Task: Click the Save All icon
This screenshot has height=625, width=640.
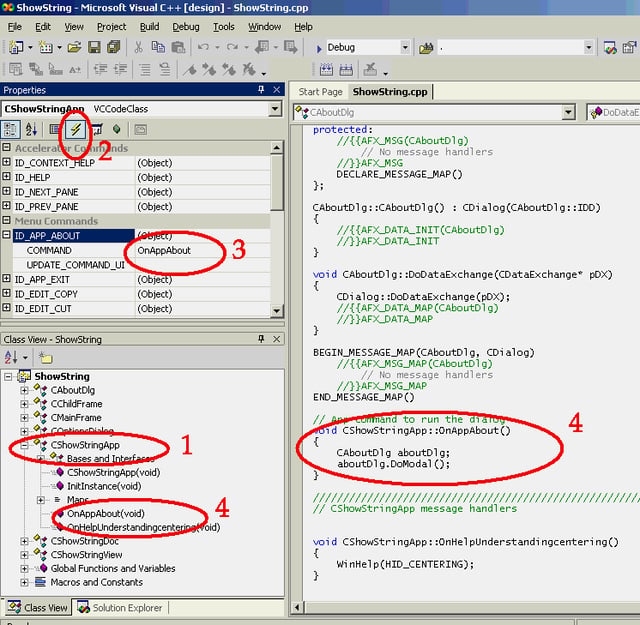Action: [113, 47]
